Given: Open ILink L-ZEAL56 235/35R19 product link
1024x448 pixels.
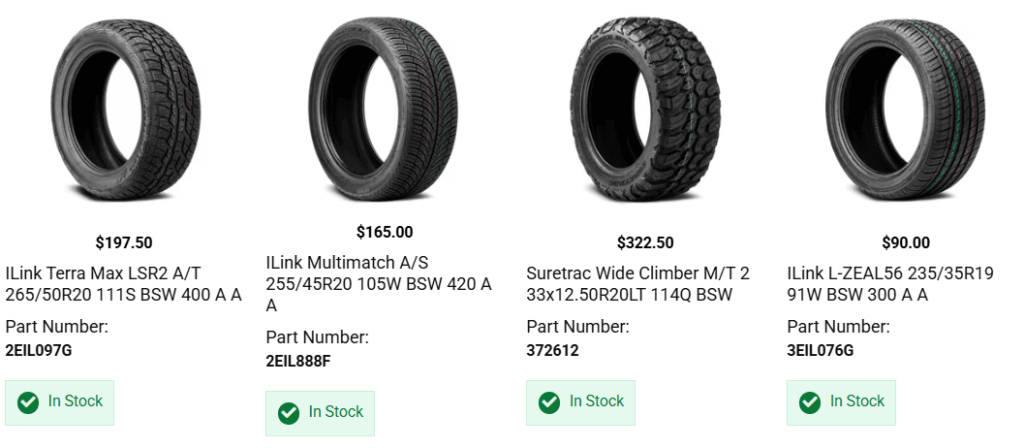Looking at the screenshot, I should click(x=890, y=283).
